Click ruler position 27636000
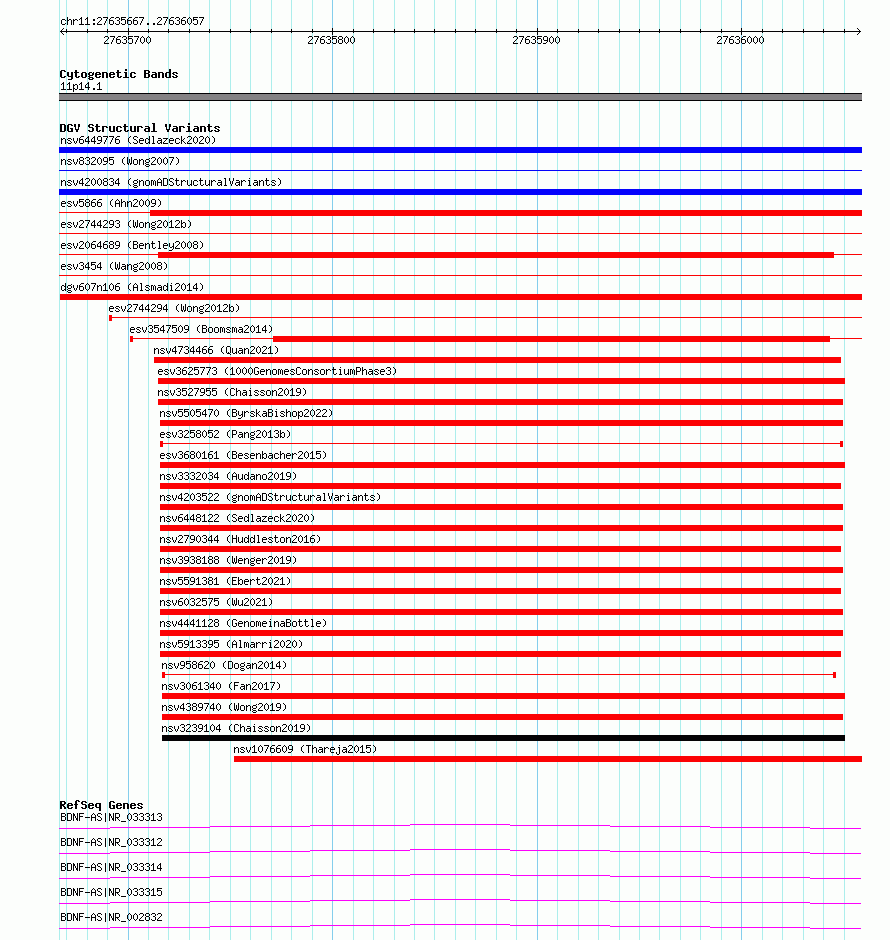The height and width of the screenshot is (940, 890). pyautogui.click(x=740, y=40)
